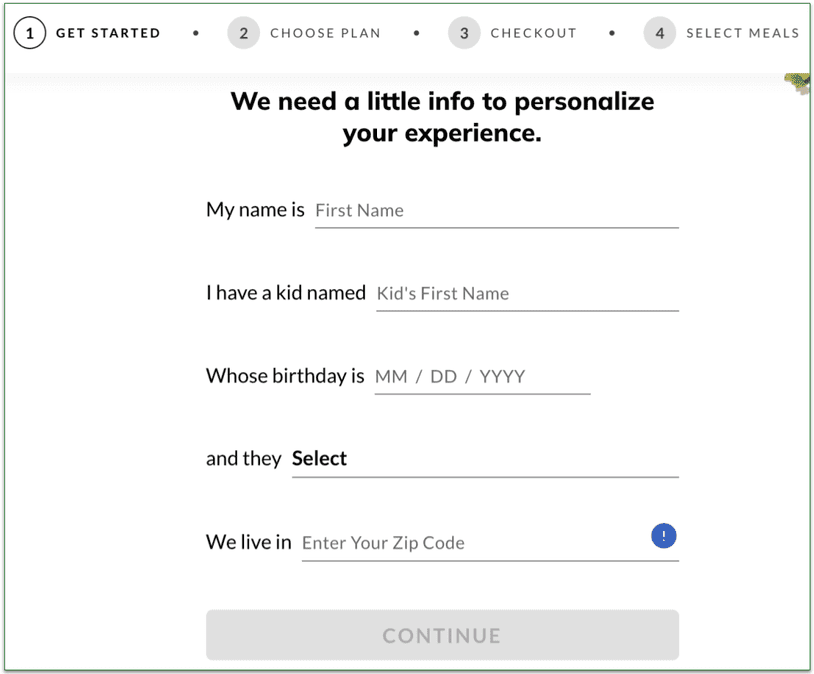Click the 'We live in' label

(x=249, y=542)
